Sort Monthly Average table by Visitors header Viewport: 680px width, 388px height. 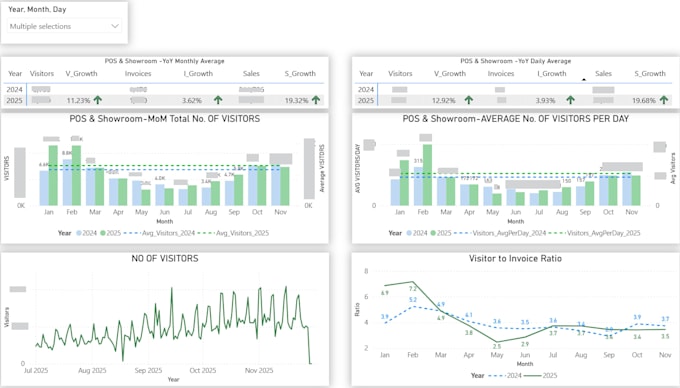(42, 74)
